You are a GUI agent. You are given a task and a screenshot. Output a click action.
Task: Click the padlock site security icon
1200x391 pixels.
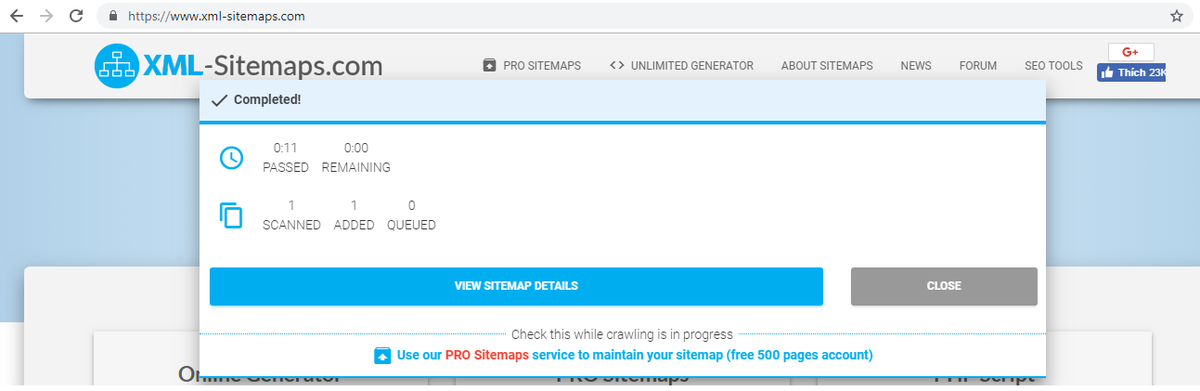tap(112, 16)
